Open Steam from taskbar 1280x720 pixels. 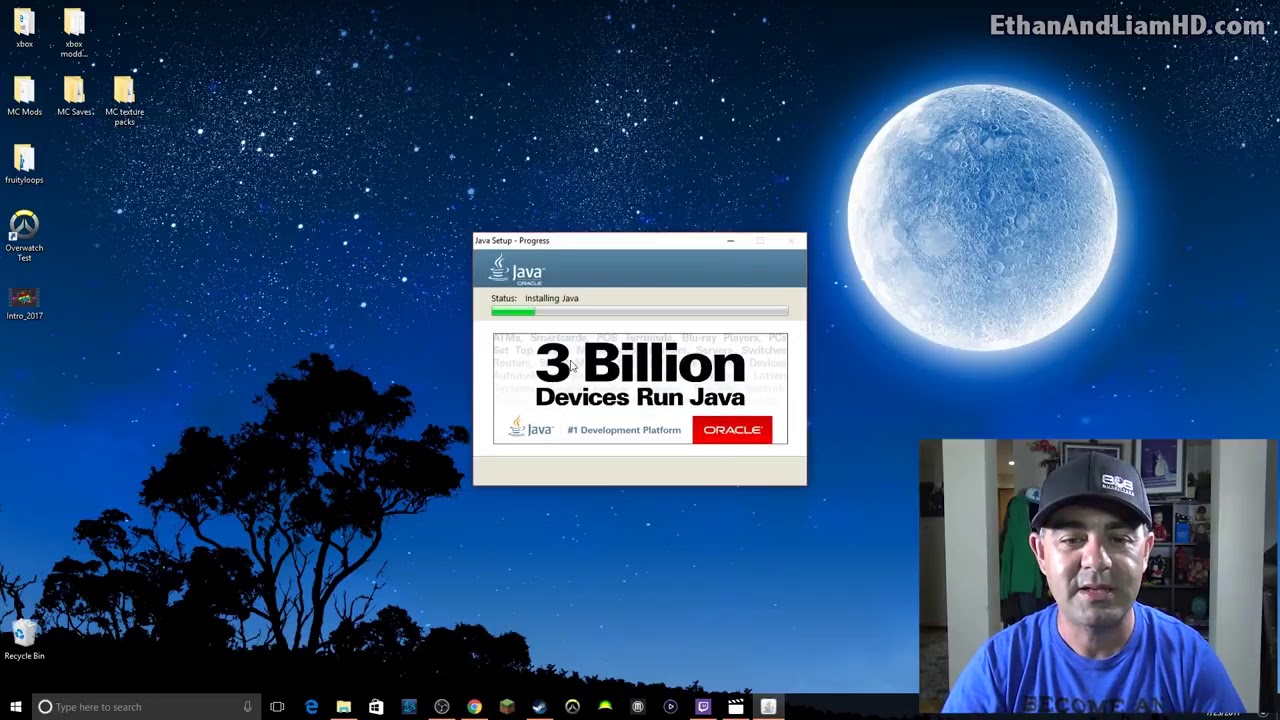point(539,707)
